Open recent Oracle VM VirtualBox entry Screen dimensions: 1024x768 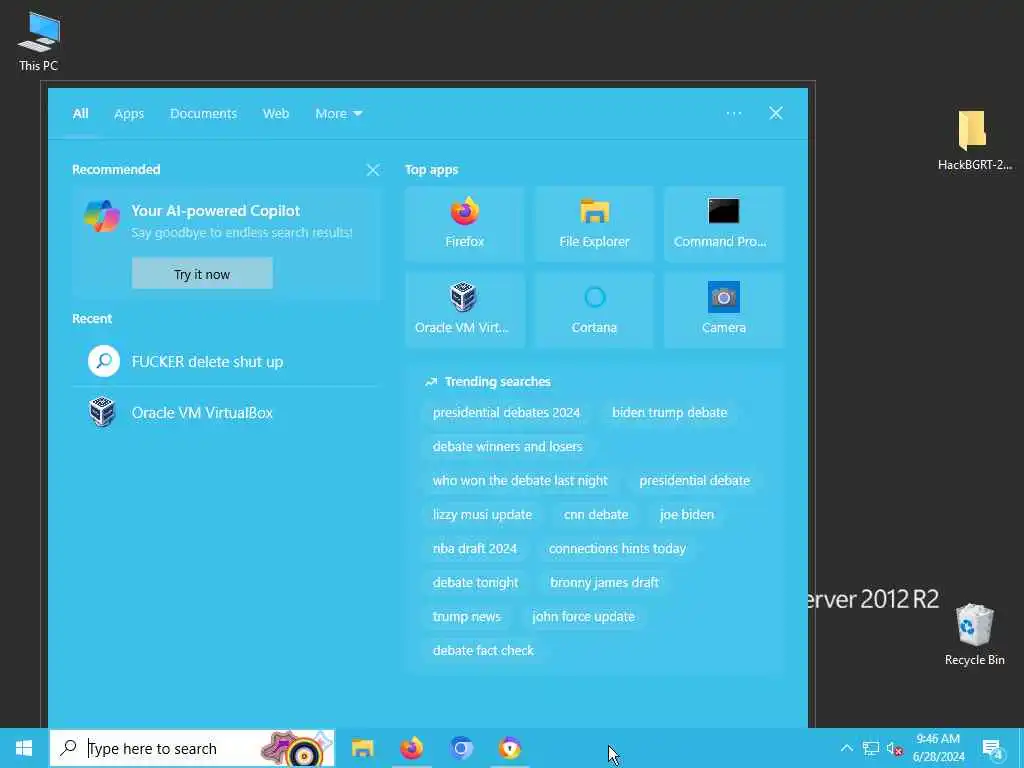coord(225,412)
